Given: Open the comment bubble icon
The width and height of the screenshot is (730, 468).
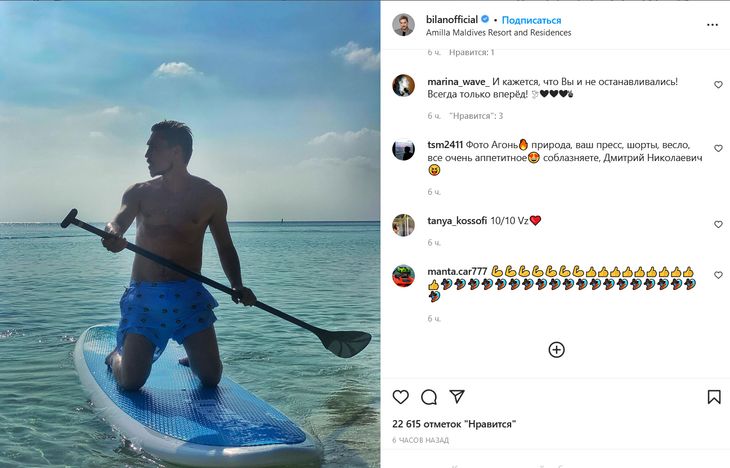Looking at the screenshot, I should point(429,397).
